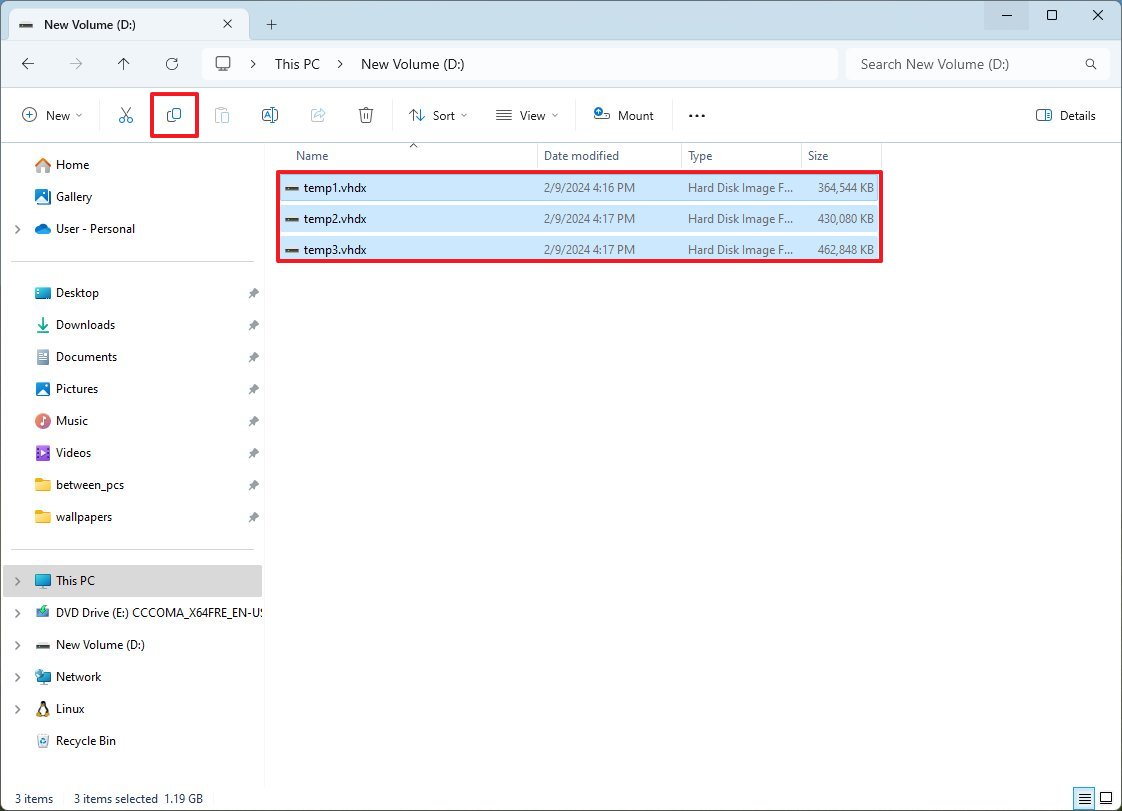Image resolution: width=1122 pixels, height=811 pixels.
Task: Cut the selected files with the scissors icon
Action: (125, 115)
